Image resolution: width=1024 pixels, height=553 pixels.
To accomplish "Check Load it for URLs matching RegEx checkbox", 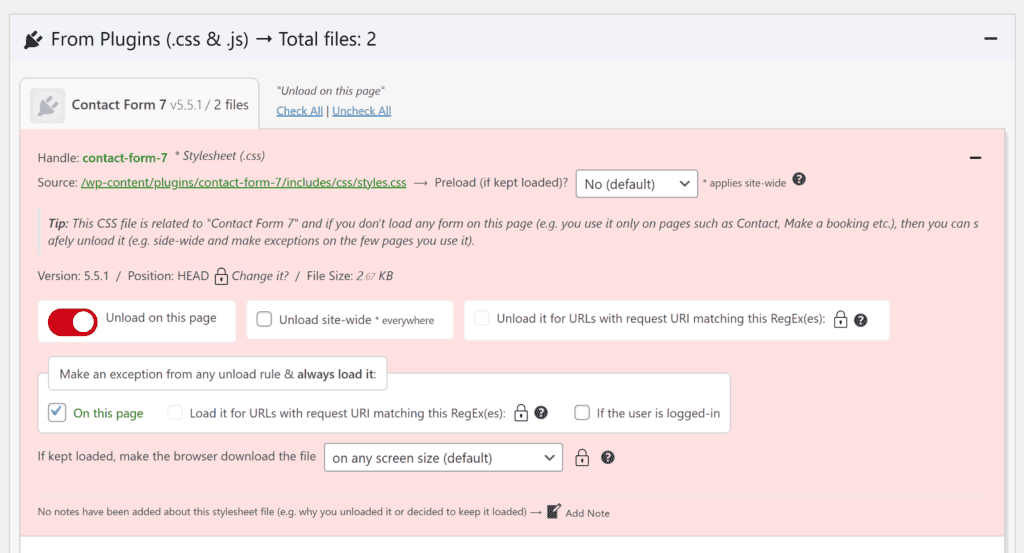I will [x=174, y=413].
